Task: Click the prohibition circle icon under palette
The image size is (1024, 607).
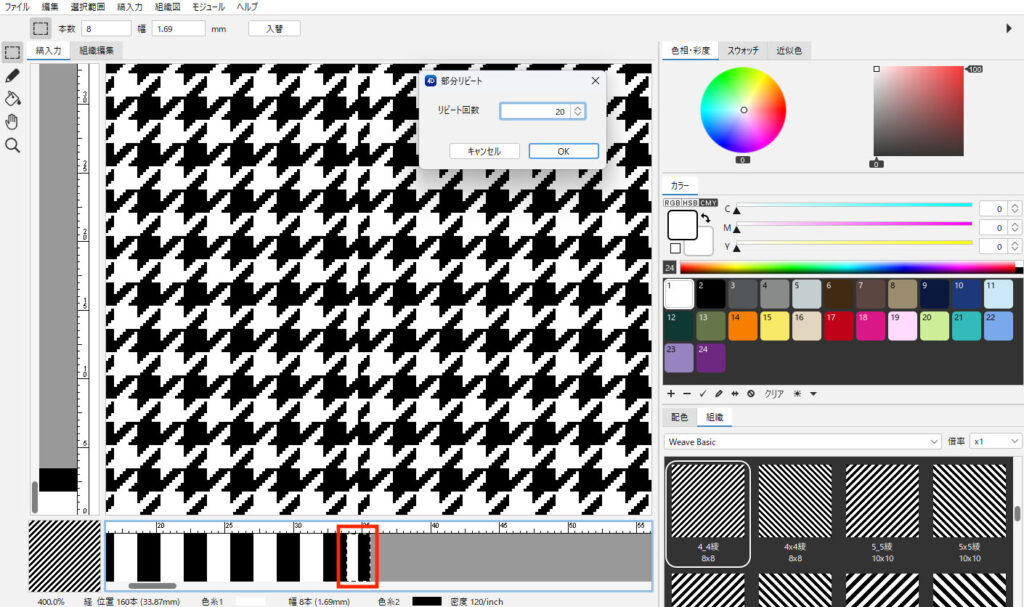Action: 750,394
